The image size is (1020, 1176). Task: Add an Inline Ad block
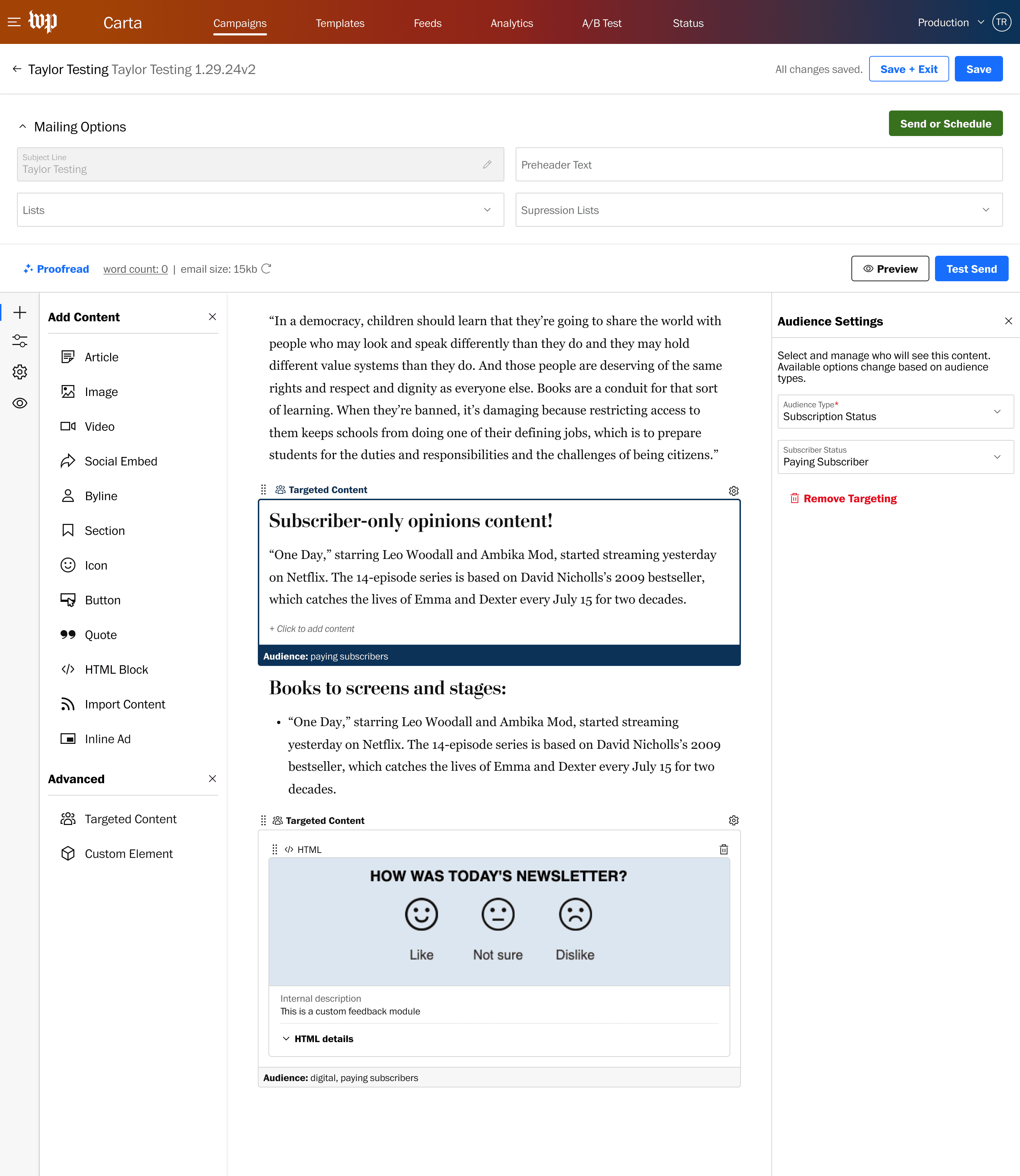tap(96, 739)
